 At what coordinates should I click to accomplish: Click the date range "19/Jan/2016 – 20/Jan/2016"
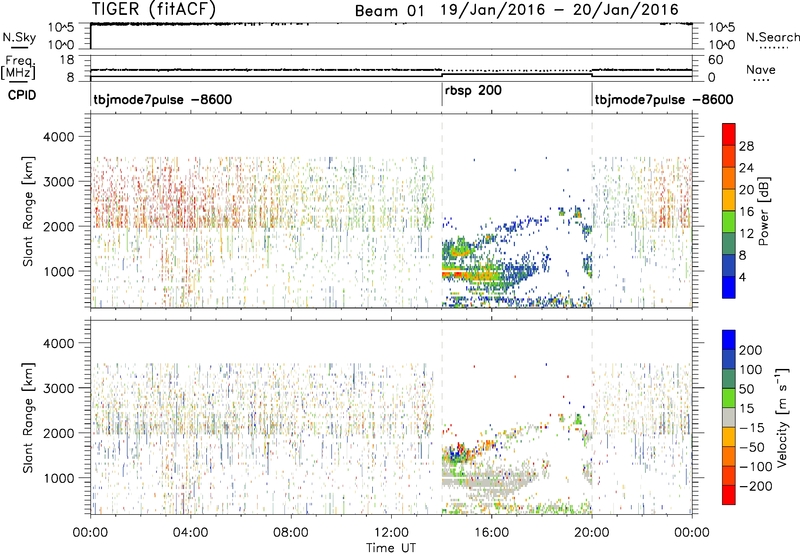[x=560, y=10]
